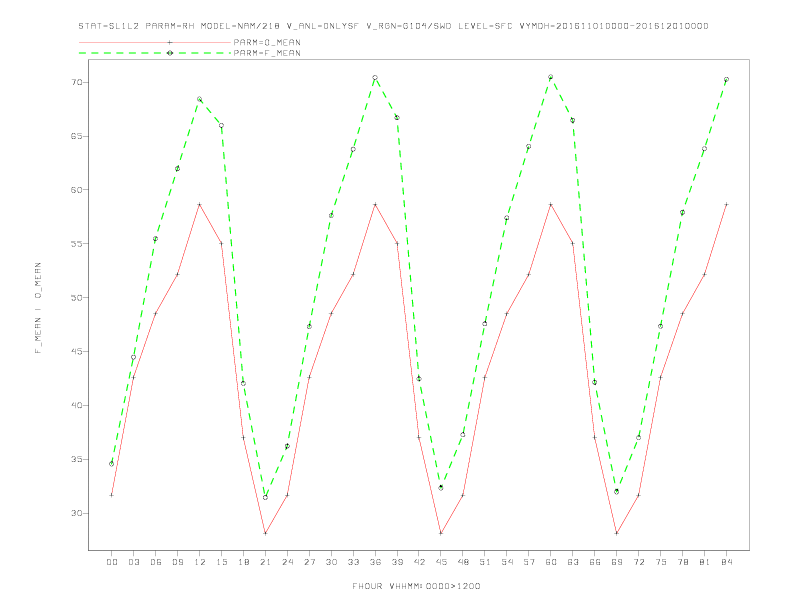Click y-axis tick label 40
The height and width of the screenshot is (612, 792).
(x=77, y=405)
